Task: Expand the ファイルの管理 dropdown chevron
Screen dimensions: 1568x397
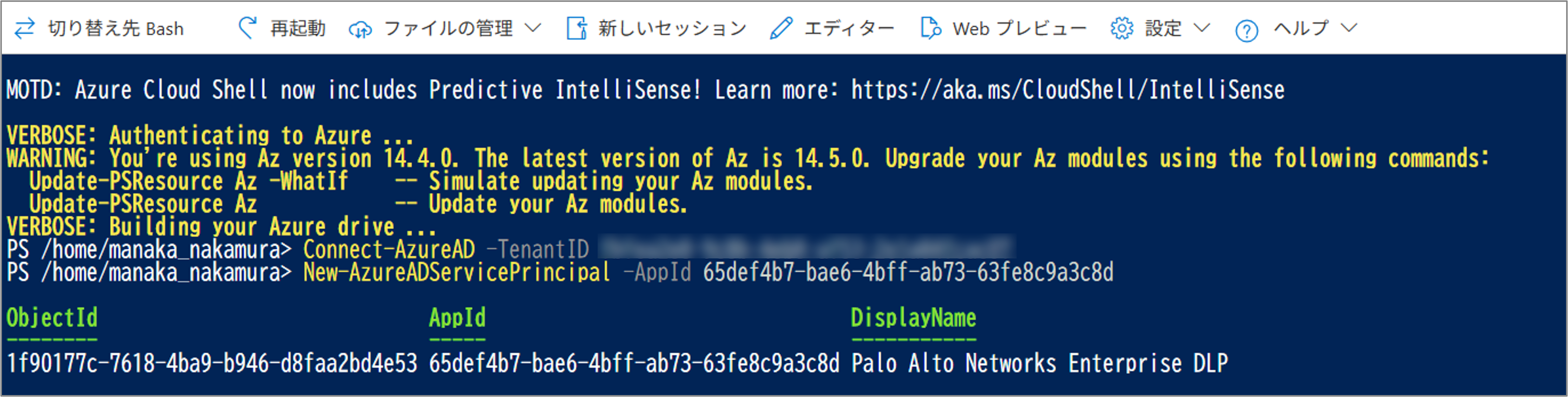Action: (533, 28)
